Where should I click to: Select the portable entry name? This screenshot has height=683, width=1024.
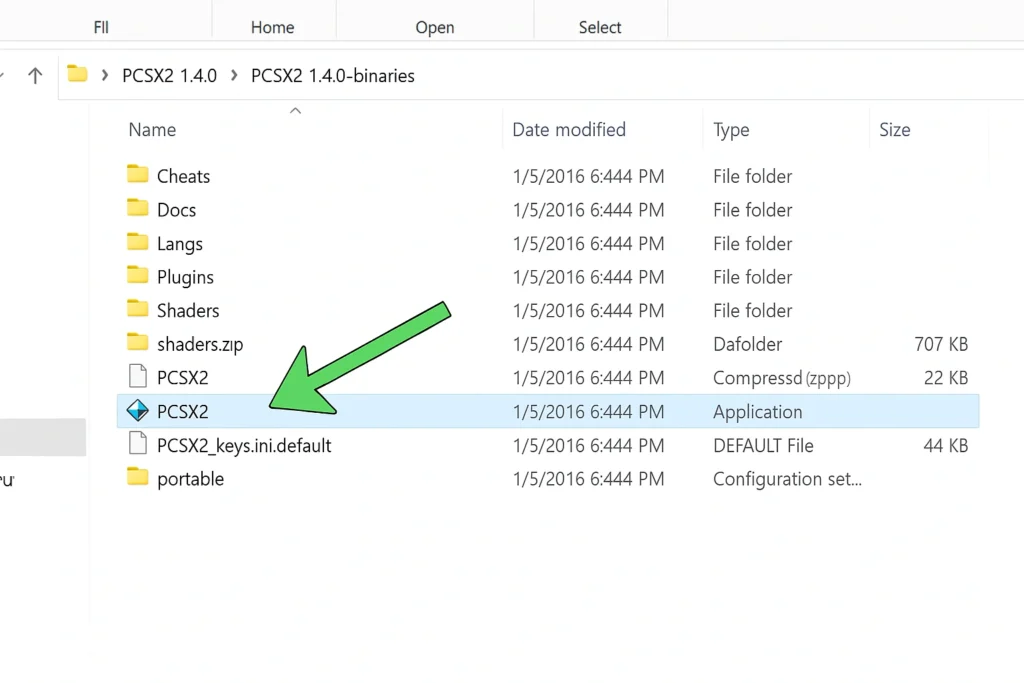click(x=190, y=479)
